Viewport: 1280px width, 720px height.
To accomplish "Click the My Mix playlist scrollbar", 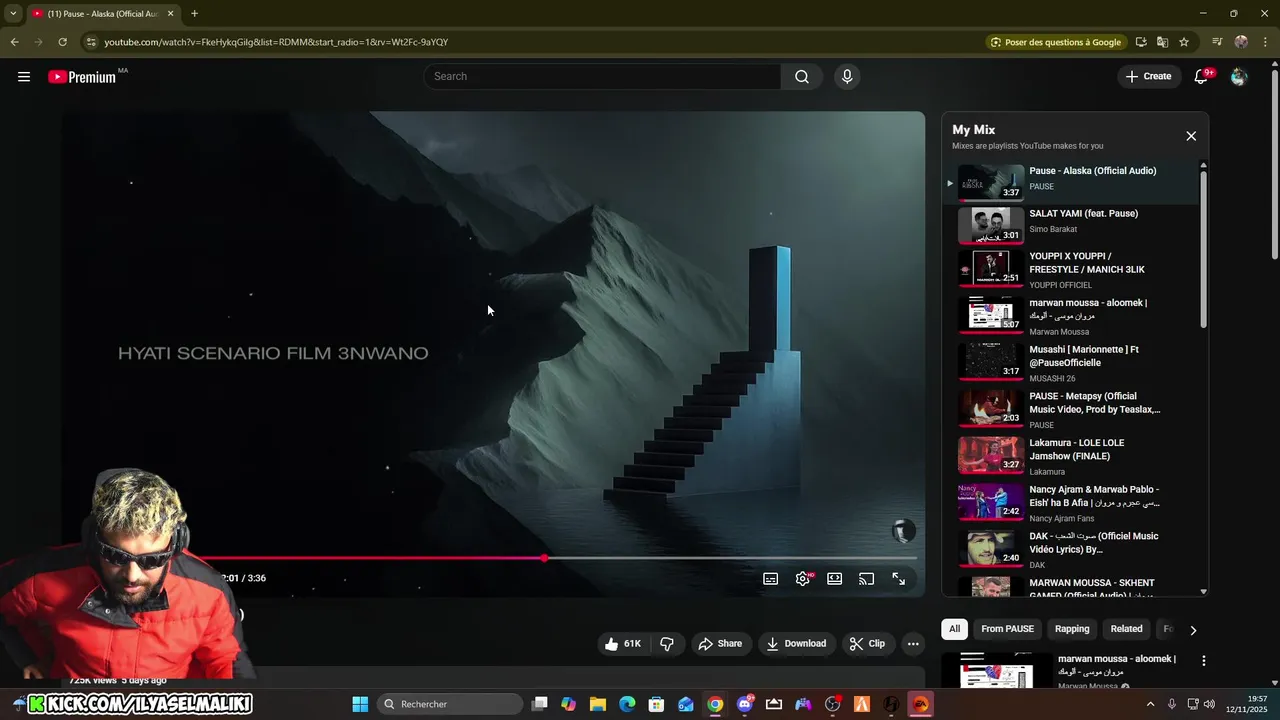I will [x=1203, y=248].
